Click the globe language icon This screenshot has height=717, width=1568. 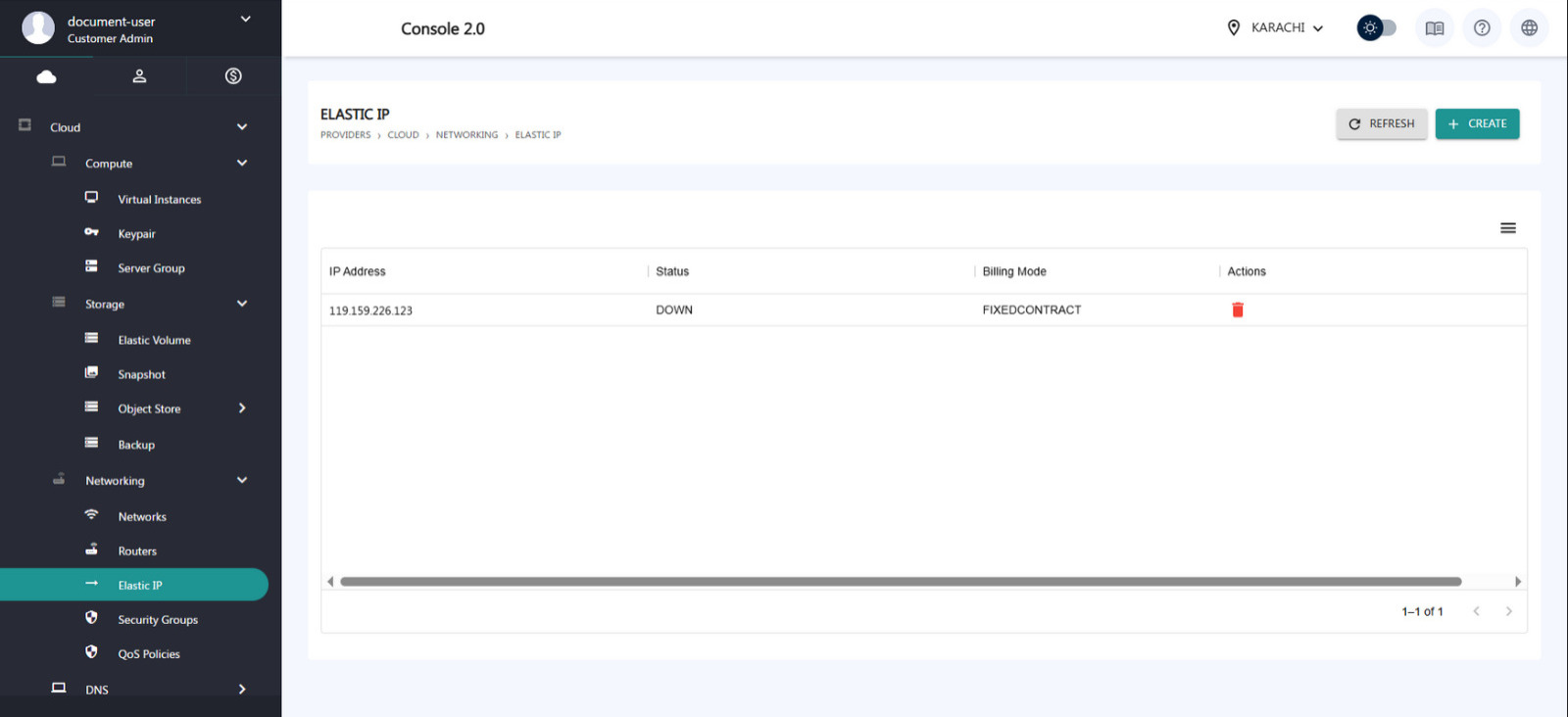[x=1529, y=28]
